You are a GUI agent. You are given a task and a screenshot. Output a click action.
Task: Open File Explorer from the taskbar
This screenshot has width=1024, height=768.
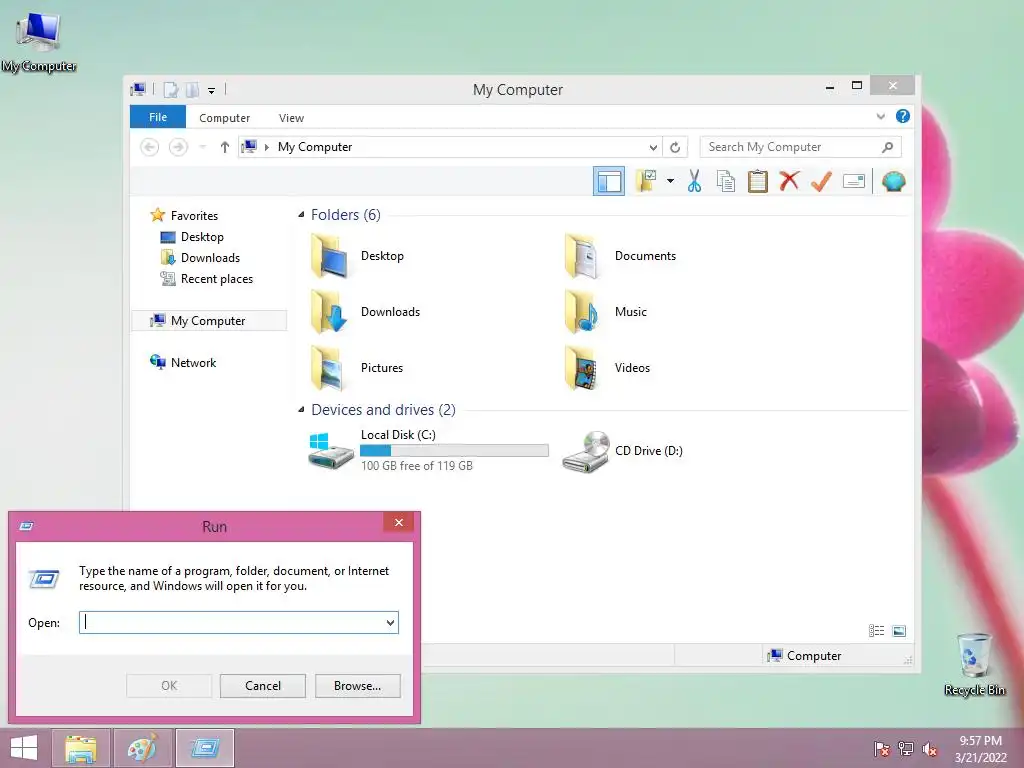[81, 748]
